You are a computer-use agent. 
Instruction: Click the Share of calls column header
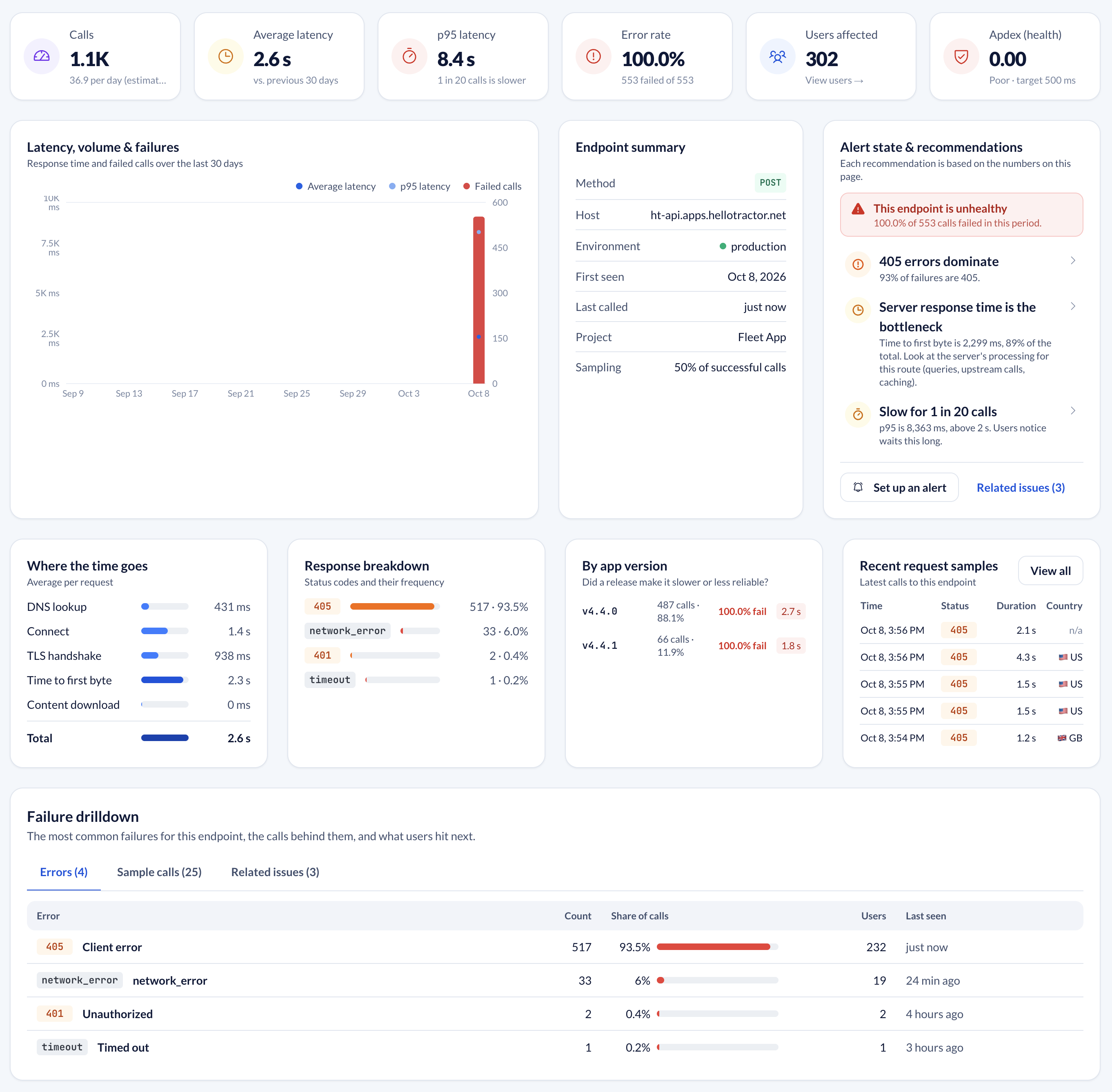coord(639,916)
